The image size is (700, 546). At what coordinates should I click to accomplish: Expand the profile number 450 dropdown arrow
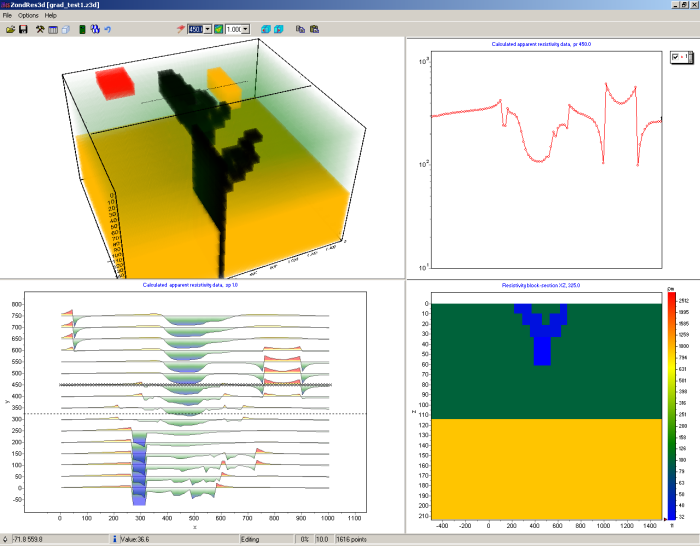(x=207, y=30)
